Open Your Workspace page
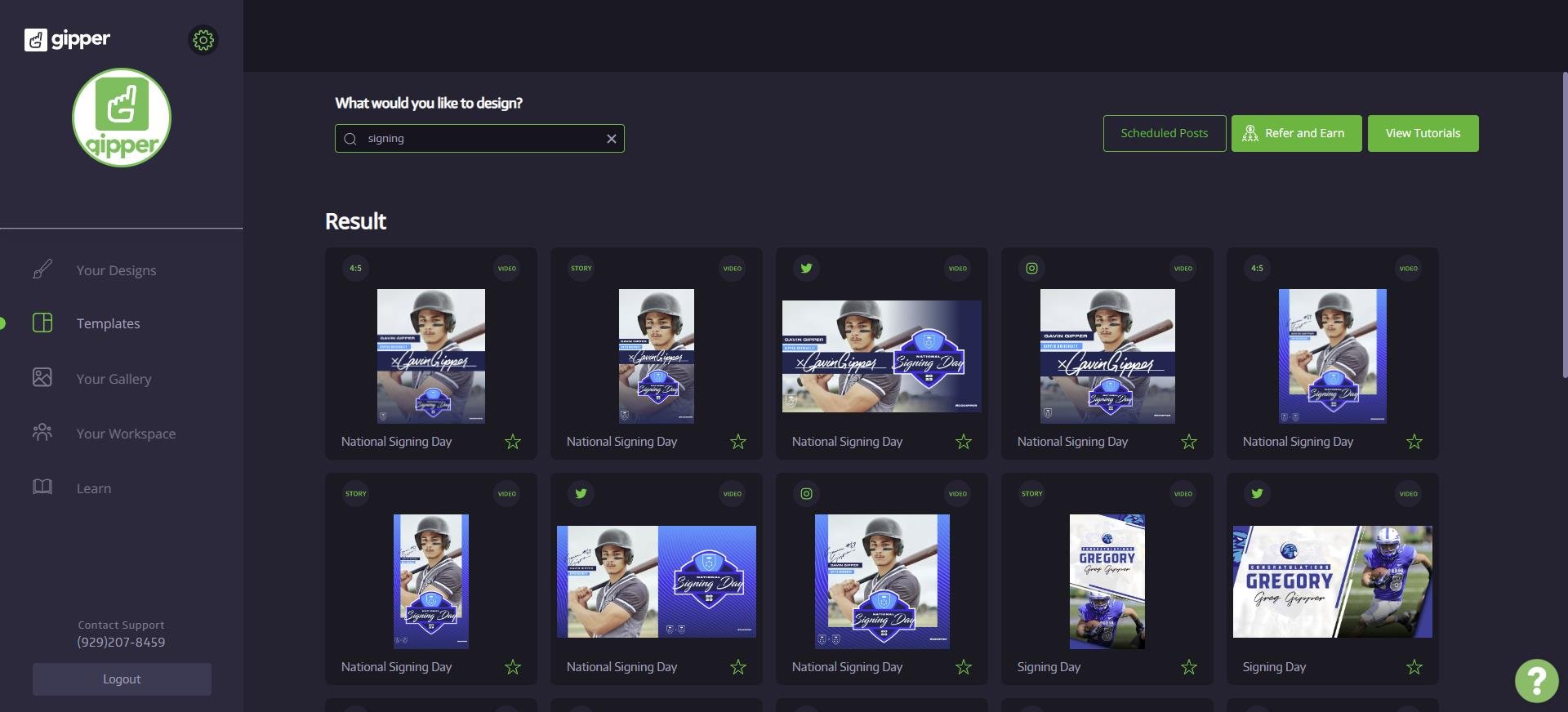This screenshot has width=1568, height=712. (126, 434)
